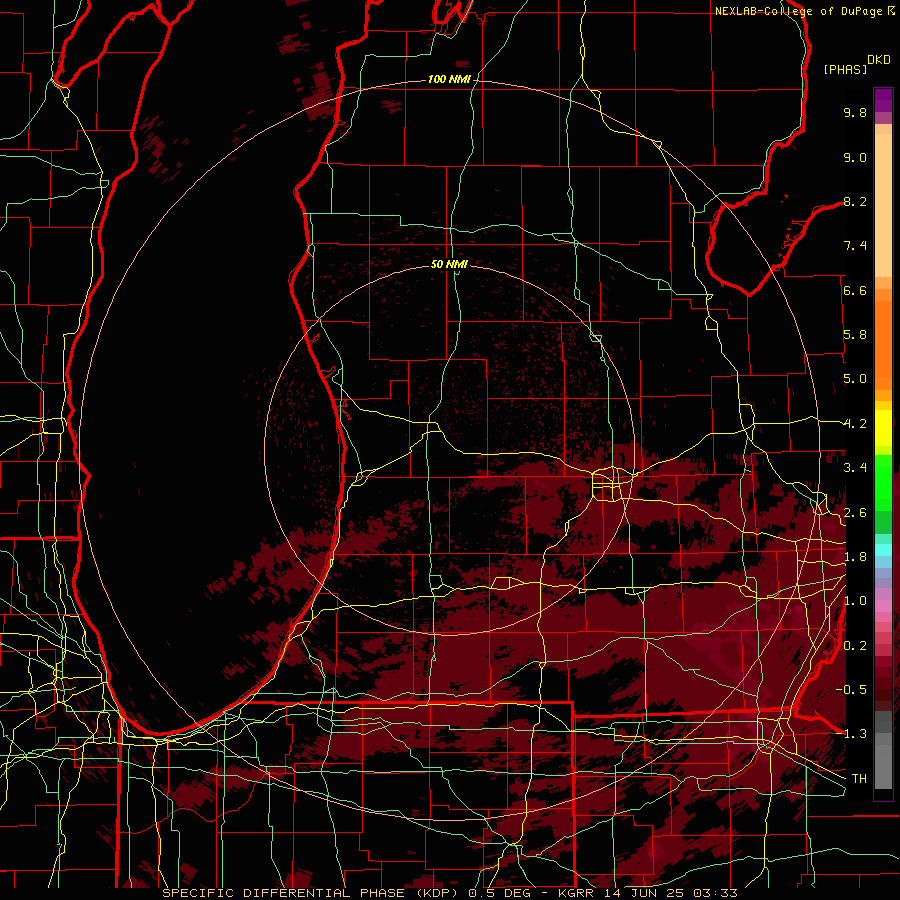This screenshot has height=900, width=900.
Task: Pick the yellow color bar segment
Action: coord(883,428)
